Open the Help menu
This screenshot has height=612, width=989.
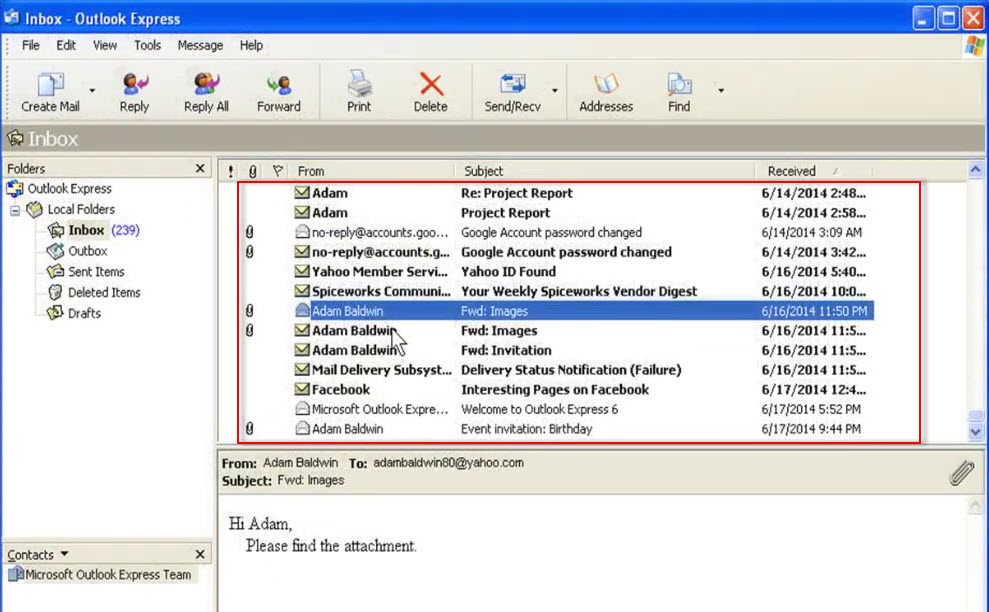pos(251,45)
